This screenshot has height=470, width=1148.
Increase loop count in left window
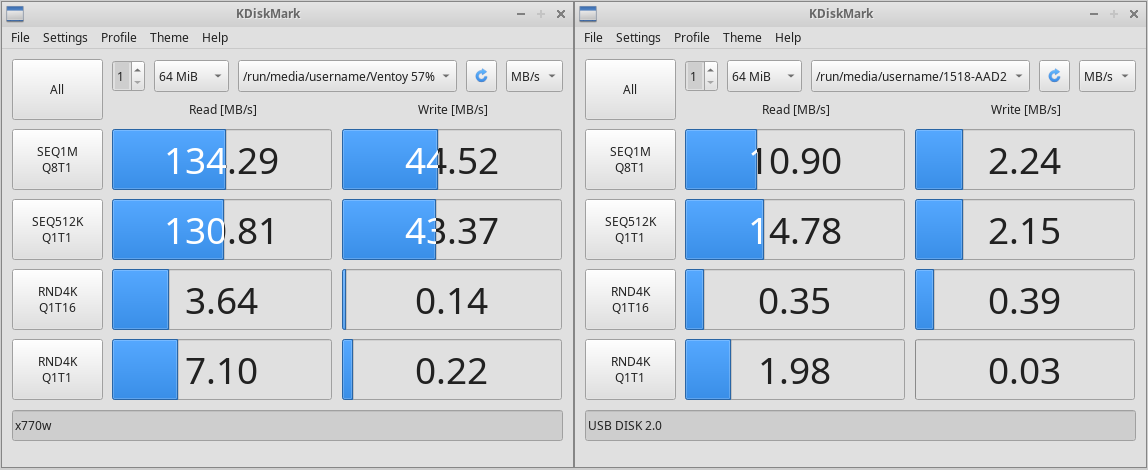pyautogui.click(x=138, y=70)
